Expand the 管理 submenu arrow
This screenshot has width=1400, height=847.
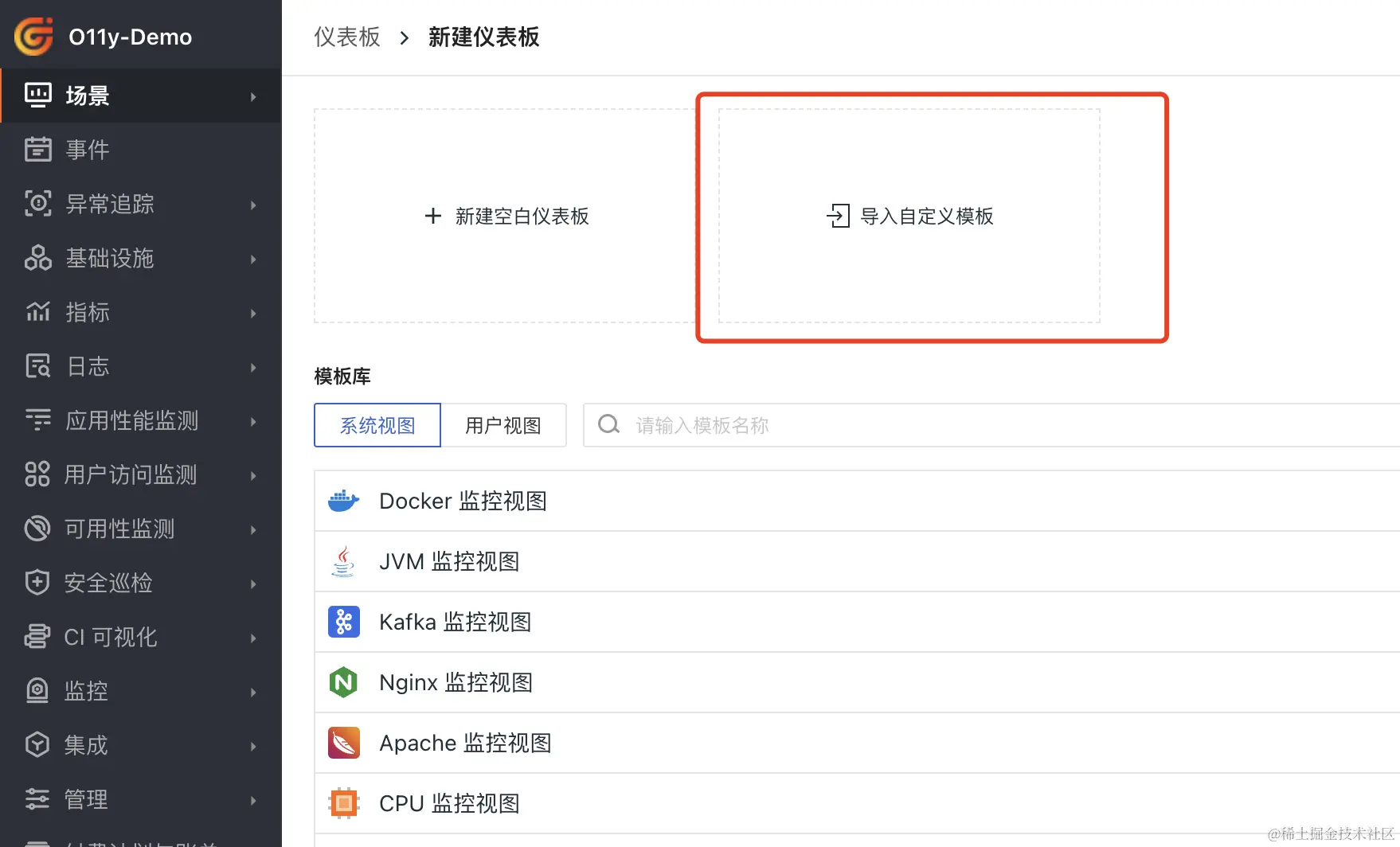[x=253, y=800]
